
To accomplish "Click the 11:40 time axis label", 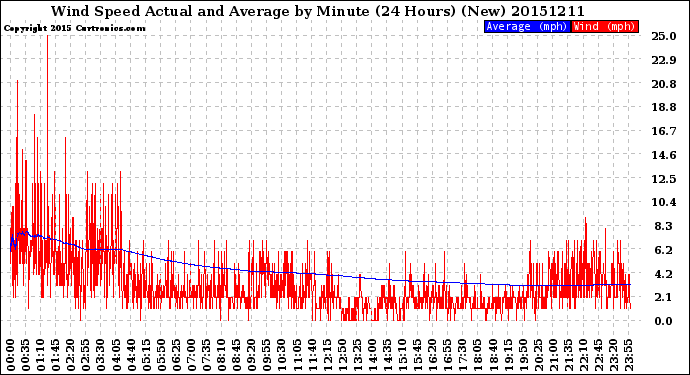I will pyautogui.click(x=312, y=355).
